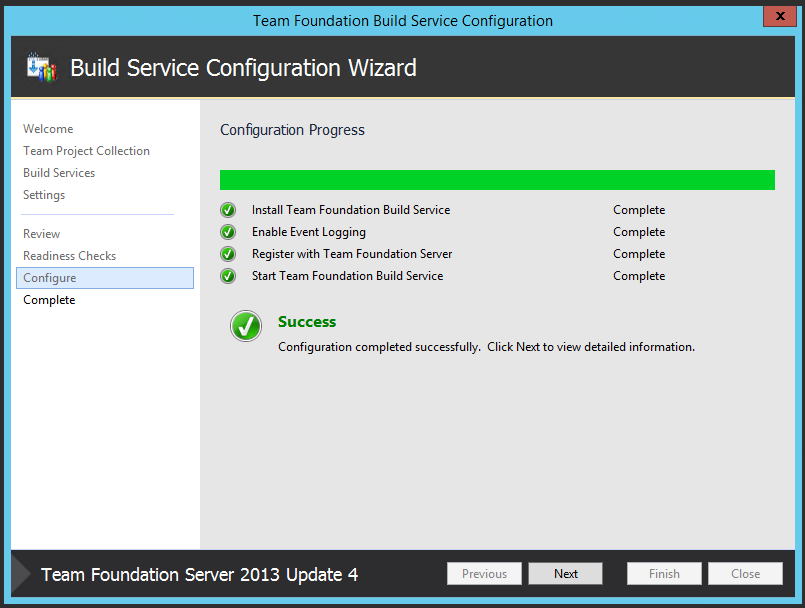Select the Build Services step
Screen dimensions: 805x608
coord(59,173)
